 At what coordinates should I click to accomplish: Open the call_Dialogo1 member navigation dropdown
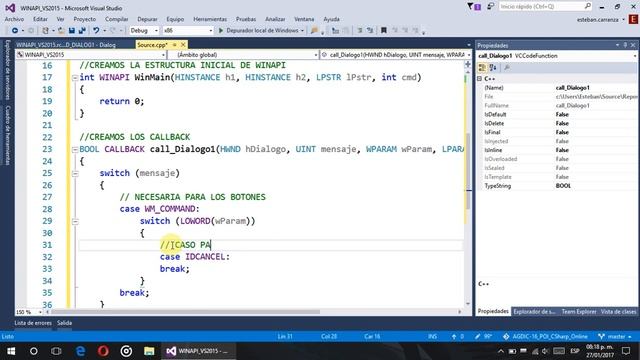point(469,55)
